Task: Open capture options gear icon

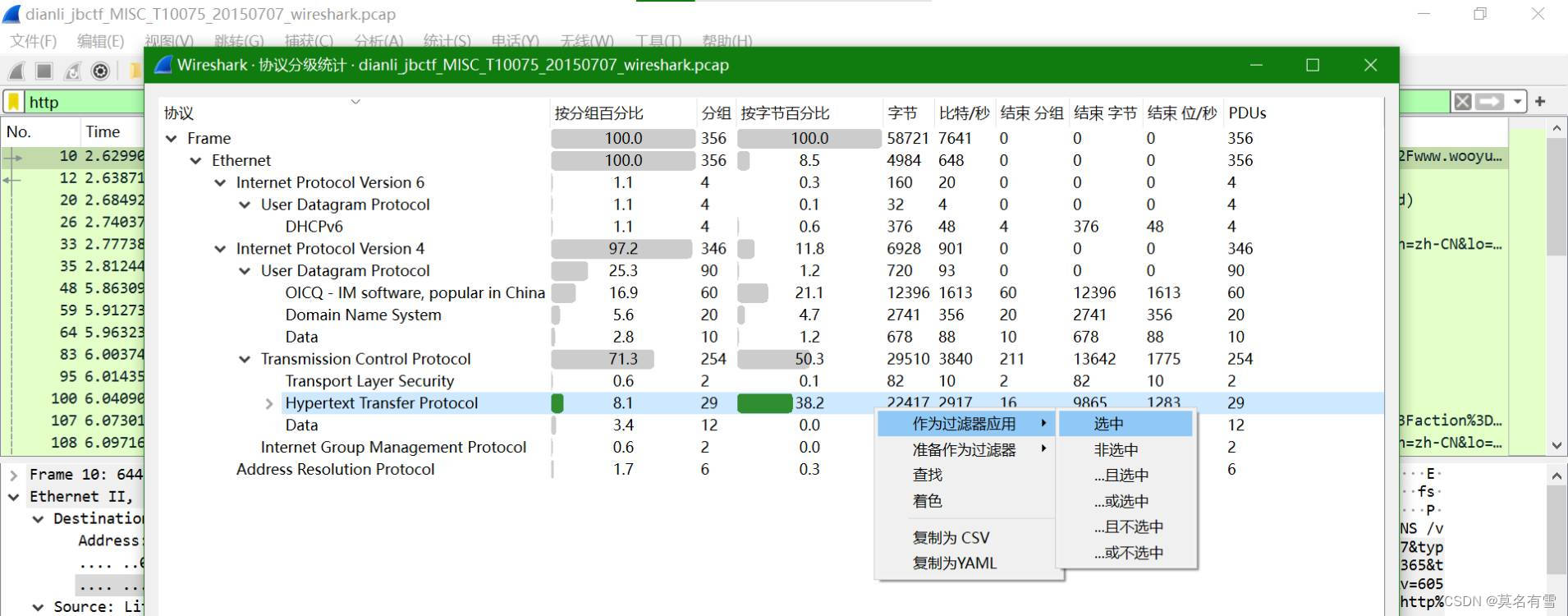Action: 100,71
